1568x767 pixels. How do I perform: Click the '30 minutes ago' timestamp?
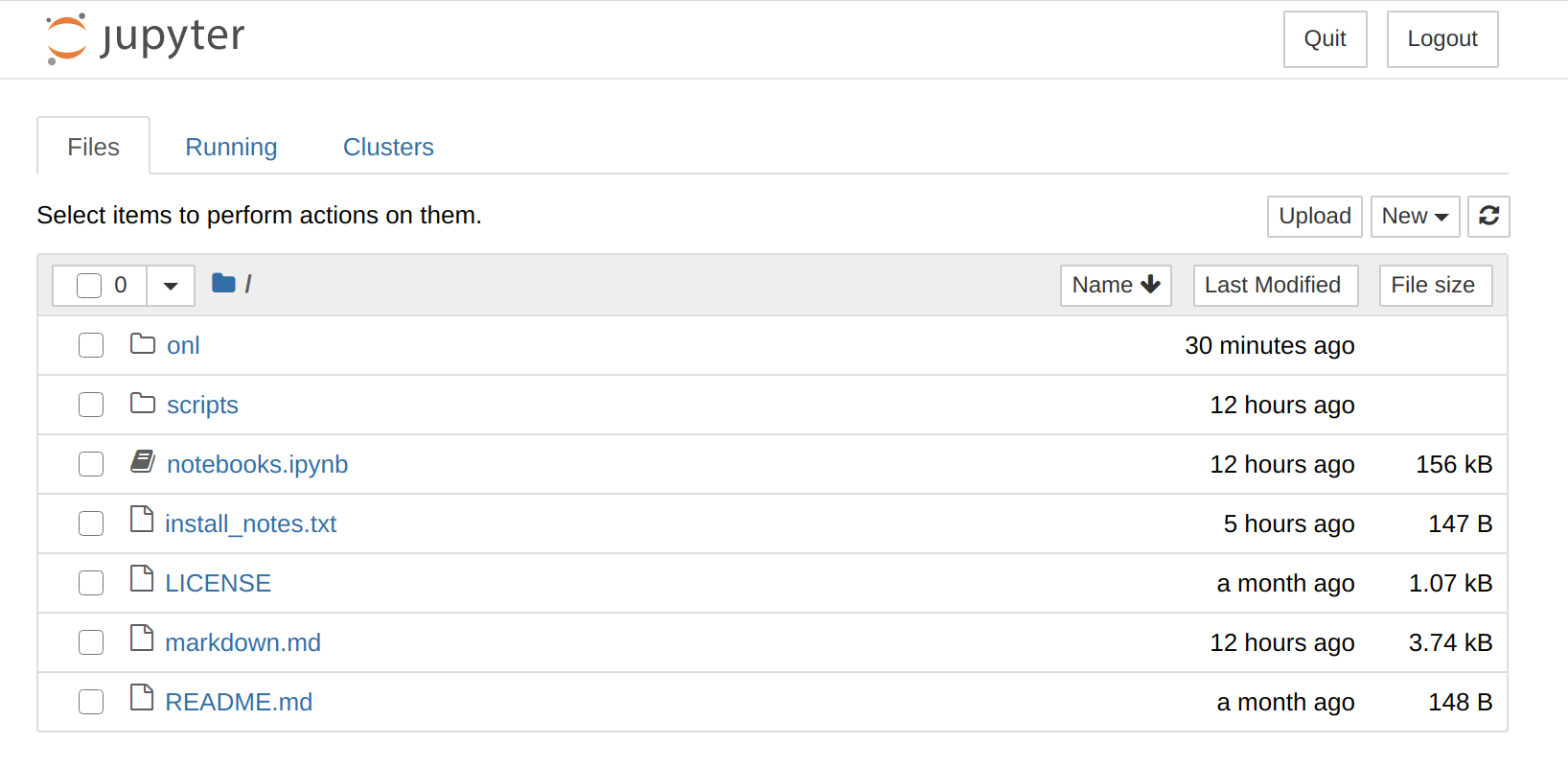[1269, 345]
